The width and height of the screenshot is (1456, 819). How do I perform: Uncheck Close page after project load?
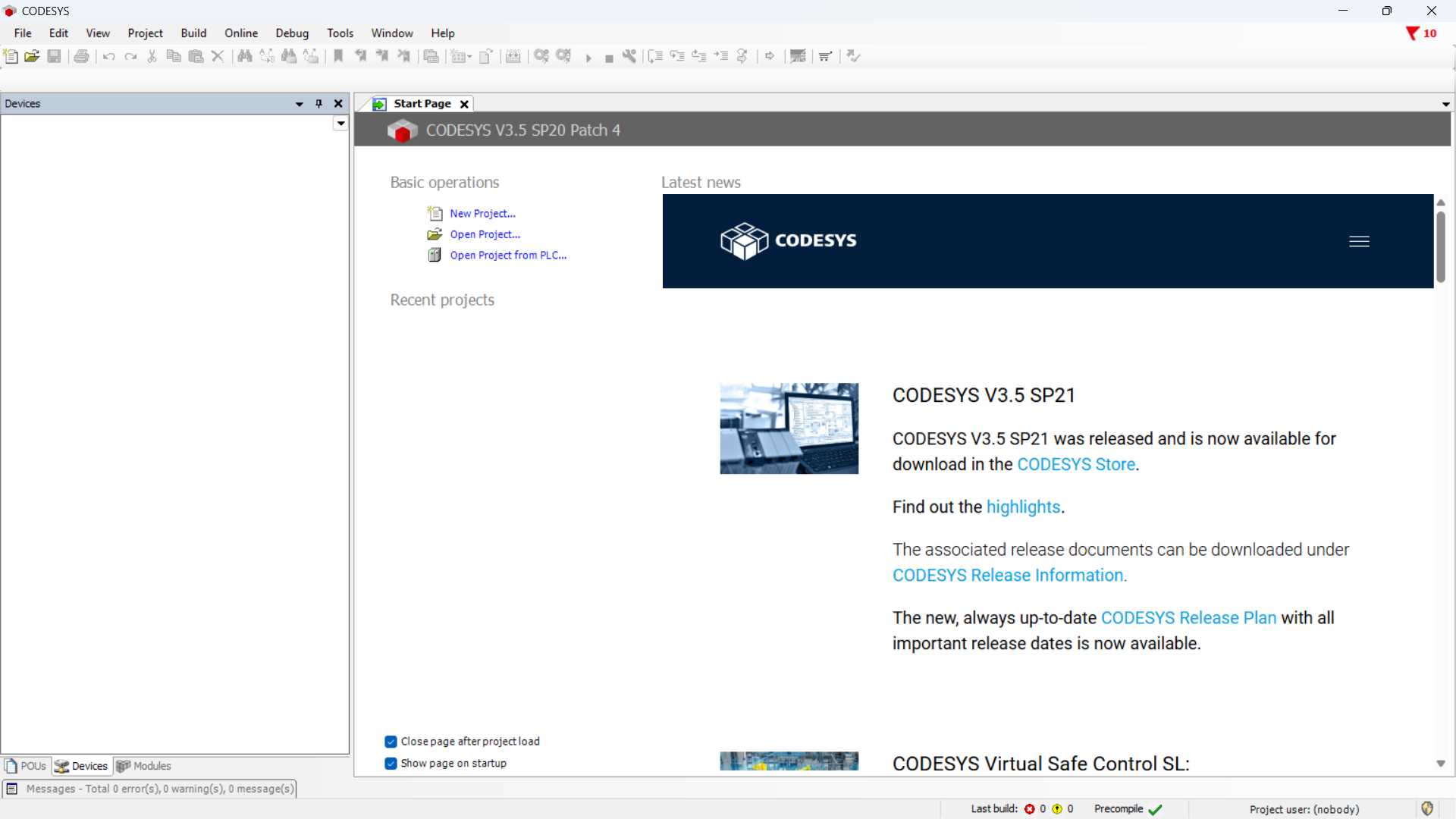(x=391, y=741)
